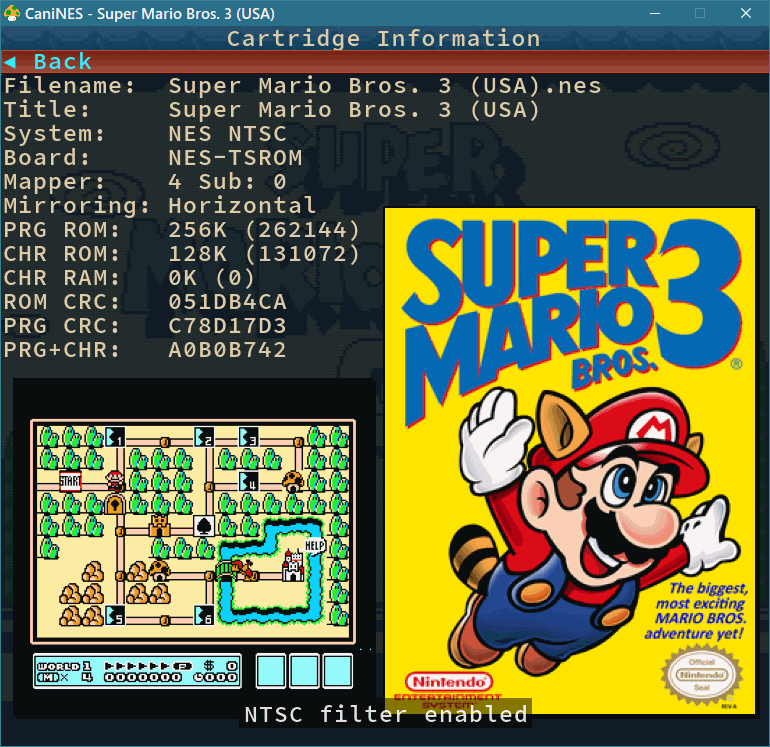Click the CaniNES mushroom app icon

11,13
